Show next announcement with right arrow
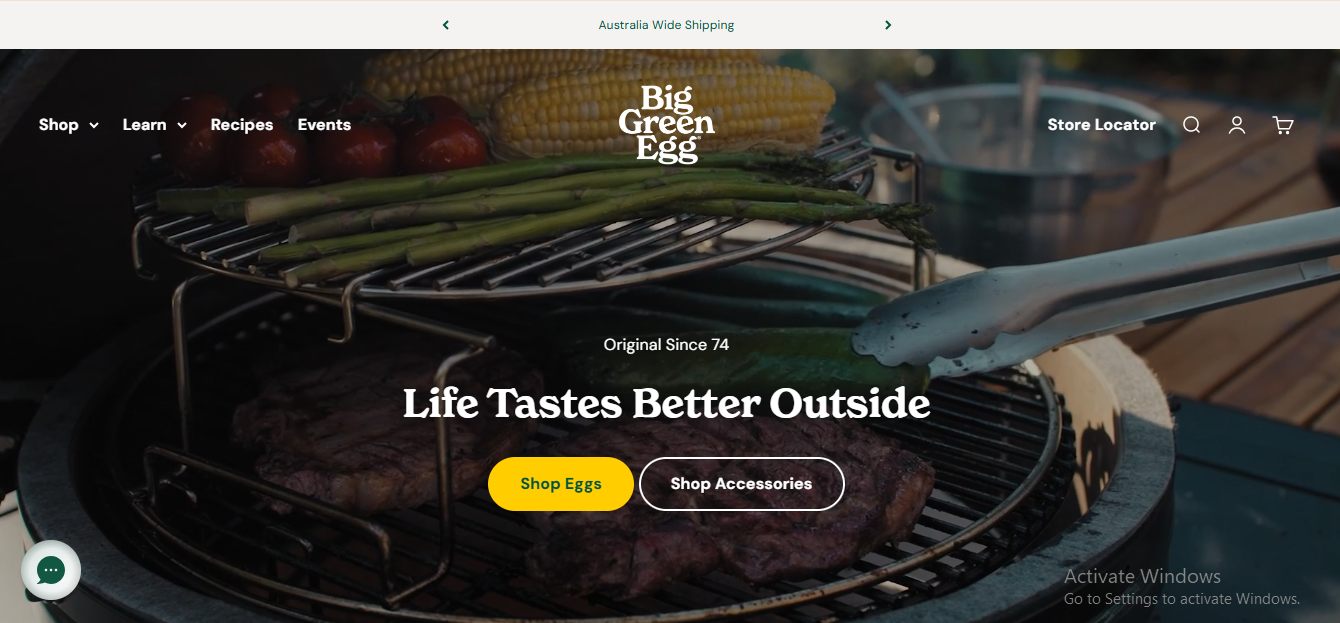 888,25
